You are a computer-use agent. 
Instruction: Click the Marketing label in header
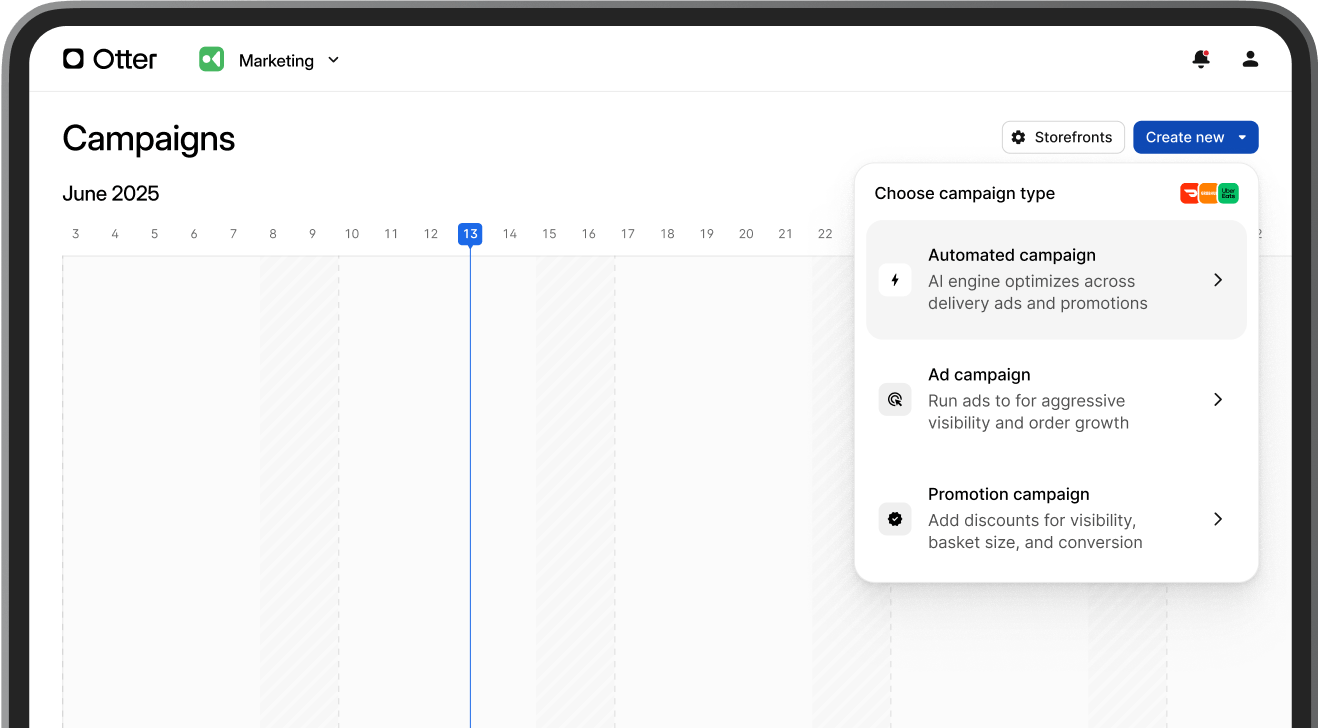click(x=276, y=61)
